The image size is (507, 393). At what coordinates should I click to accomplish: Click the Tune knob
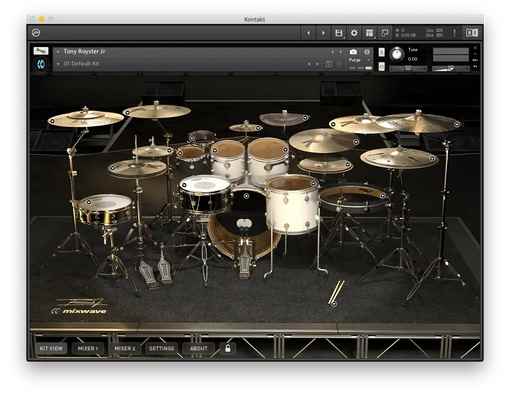[397, 54]
